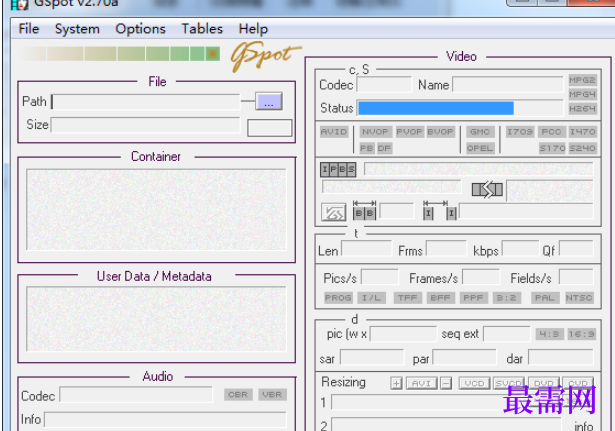The width and height of the screenshot is (615, 431).
Task: Click the S170 indicator badge
Action: 552,148
